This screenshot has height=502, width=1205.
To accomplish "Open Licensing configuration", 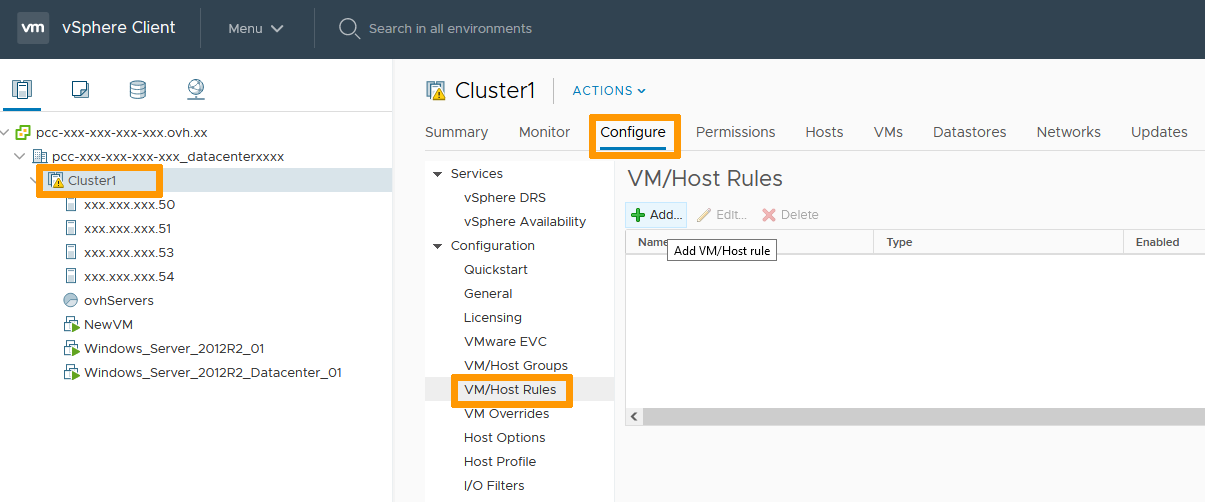I will (x=493, y=318).
